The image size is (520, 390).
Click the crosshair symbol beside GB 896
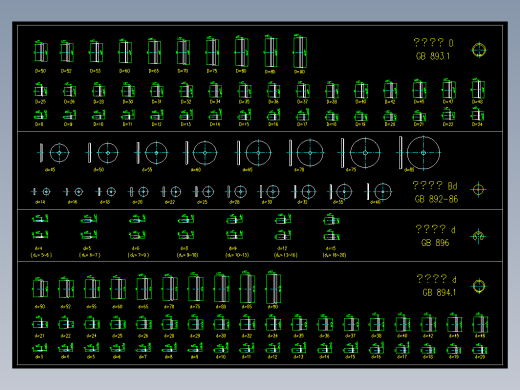coord(478,236)
